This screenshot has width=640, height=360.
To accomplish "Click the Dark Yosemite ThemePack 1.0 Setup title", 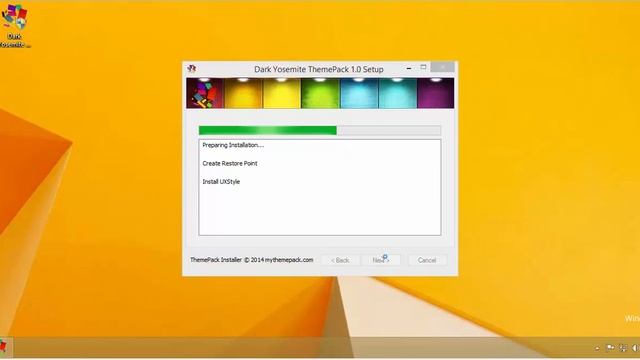I will (319, 69).
